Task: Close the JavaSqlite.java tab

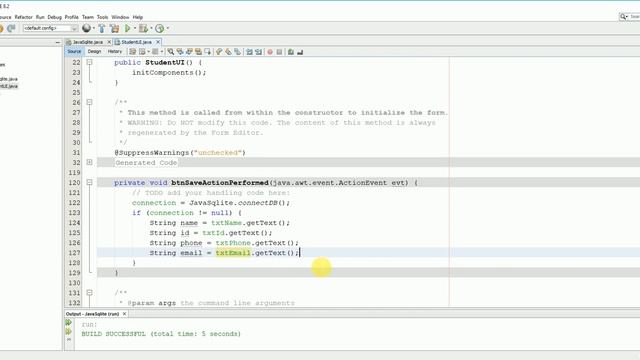Action: pos(109,42)
